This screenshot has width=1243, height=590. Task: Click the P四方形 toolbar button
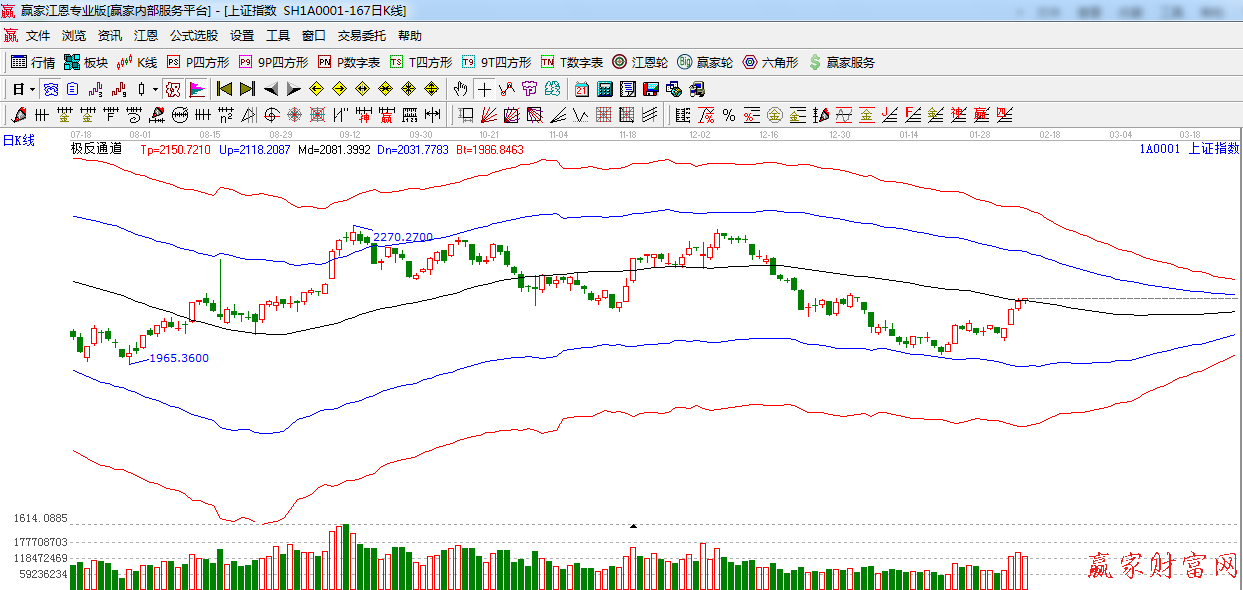198,62
